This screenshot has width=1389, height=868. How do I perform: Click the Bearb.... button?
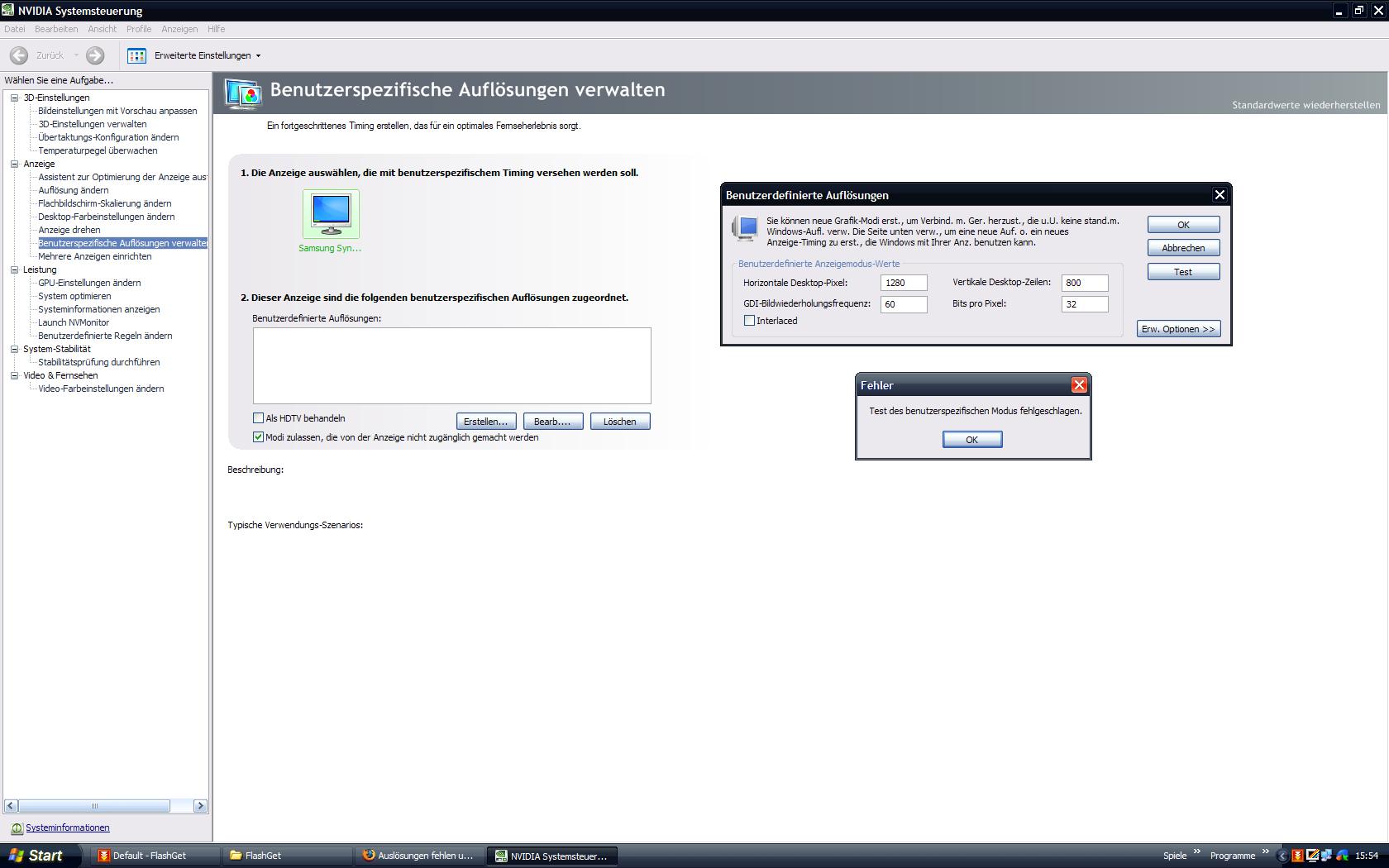click(553, 422)
